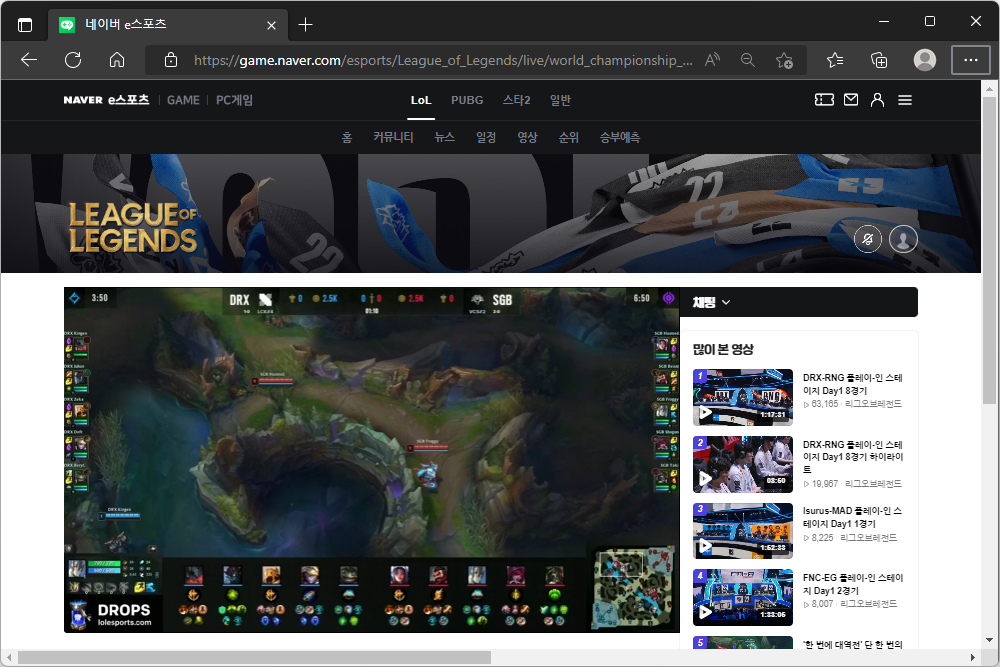
Task: Select the 일반 tab
Action: click(x=560, y=100)
